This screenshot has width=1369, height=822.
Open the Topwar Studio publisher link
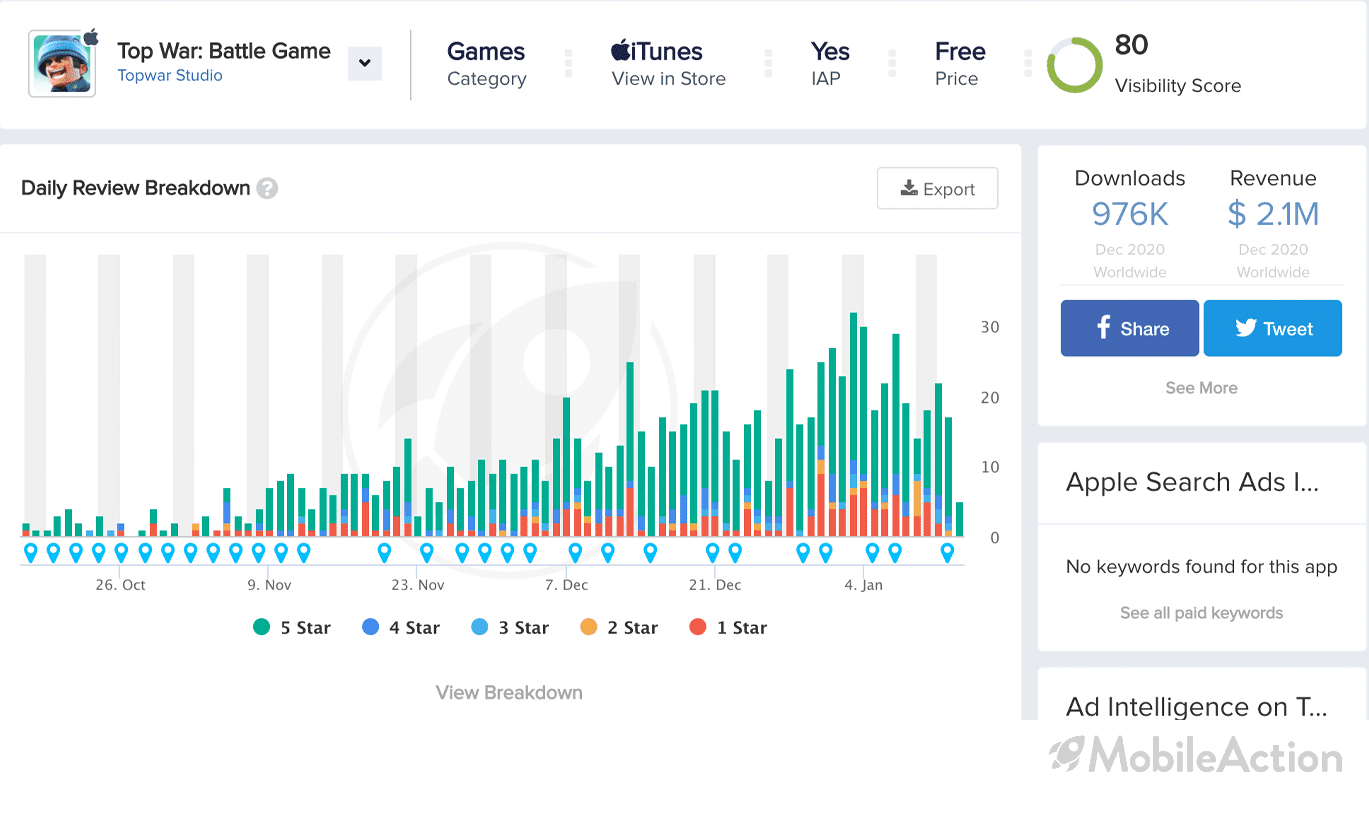[170, 76]
